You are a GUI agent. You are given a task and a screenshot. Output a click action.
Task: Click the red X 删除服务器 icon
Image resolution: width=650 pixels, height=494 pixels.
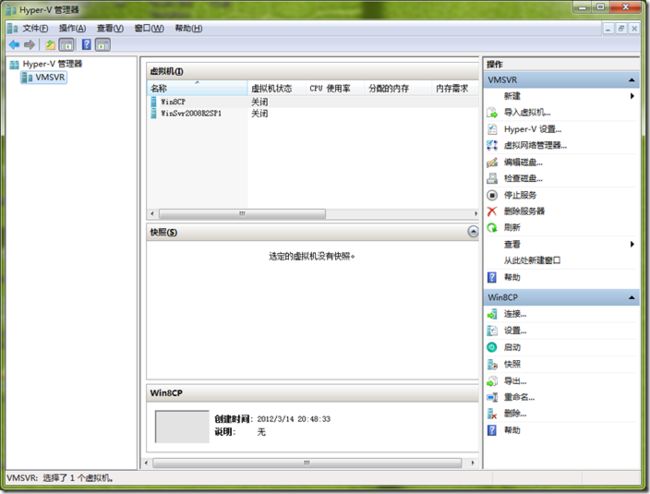click(x=492, y=211)
